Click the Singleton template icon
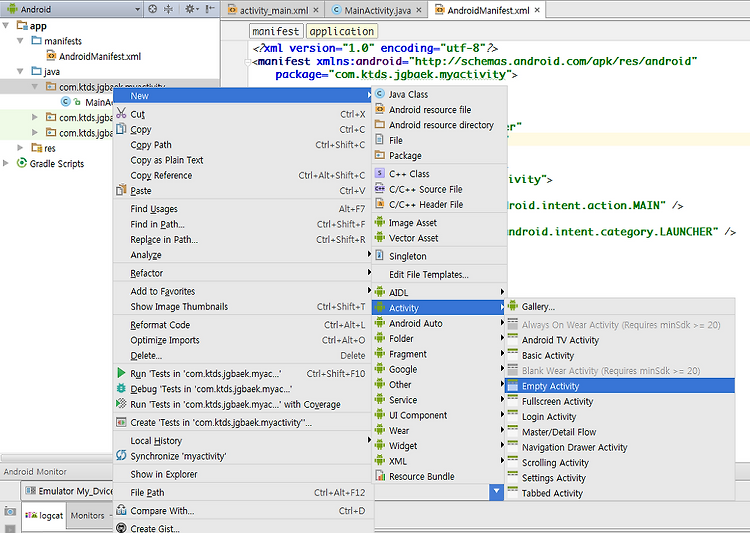This screenshot has width=750, height=533. point(380,255)
